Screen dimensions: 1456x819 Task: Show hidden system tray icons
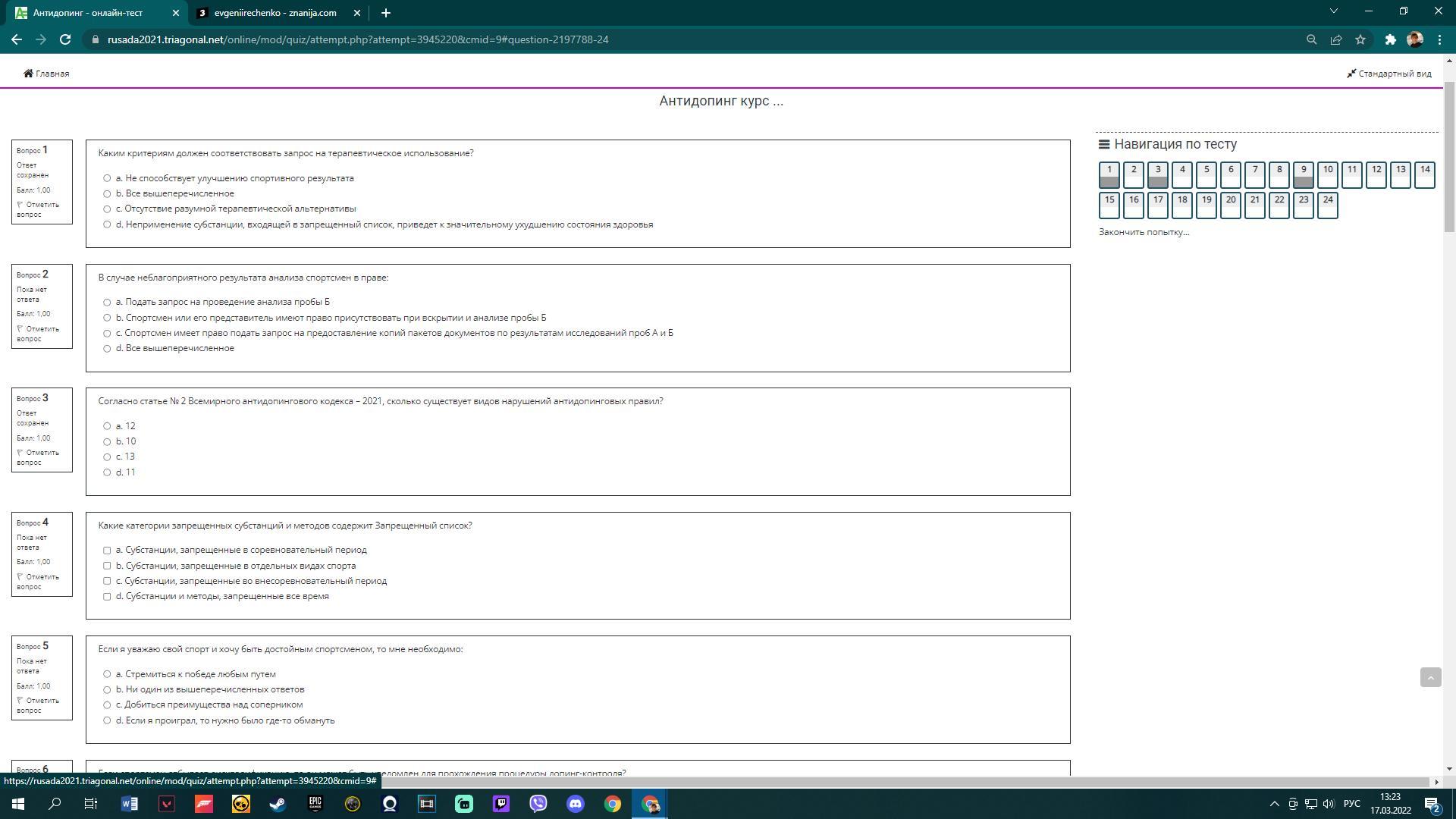click(x=1274, y=804)
